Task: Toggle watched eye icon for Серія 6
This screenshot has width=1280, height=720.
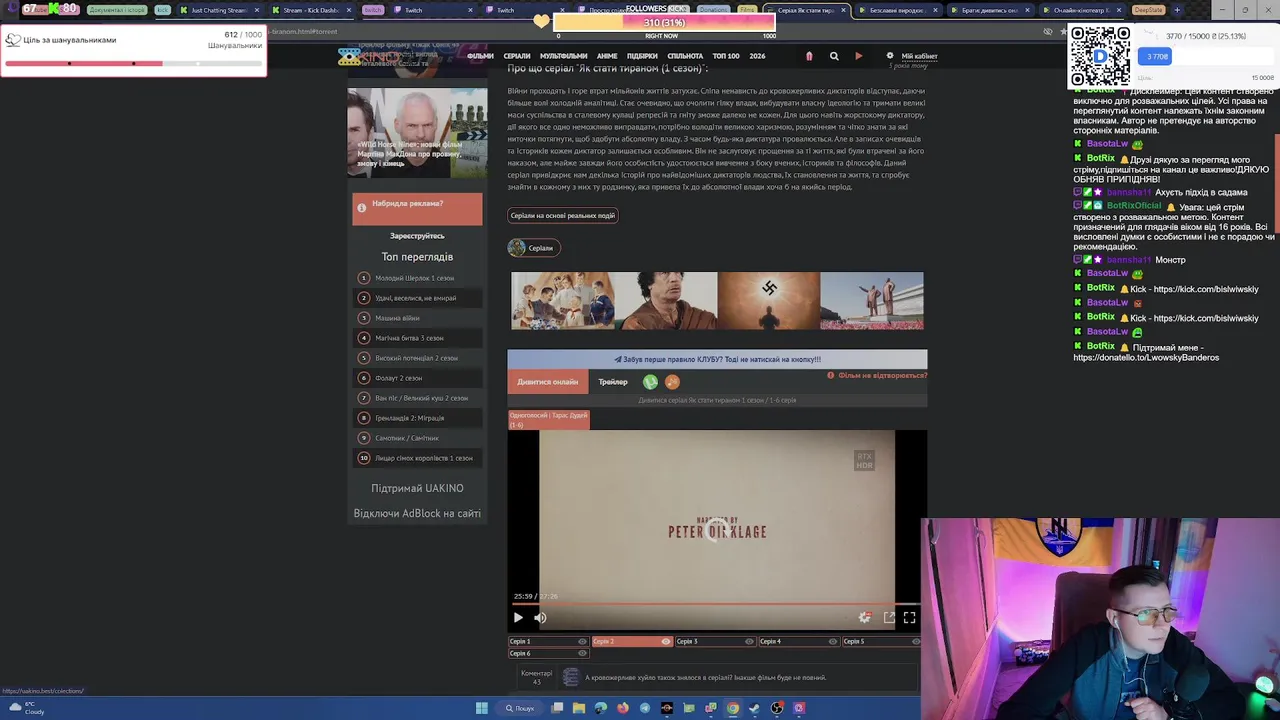Action: (x=582, y=653)
